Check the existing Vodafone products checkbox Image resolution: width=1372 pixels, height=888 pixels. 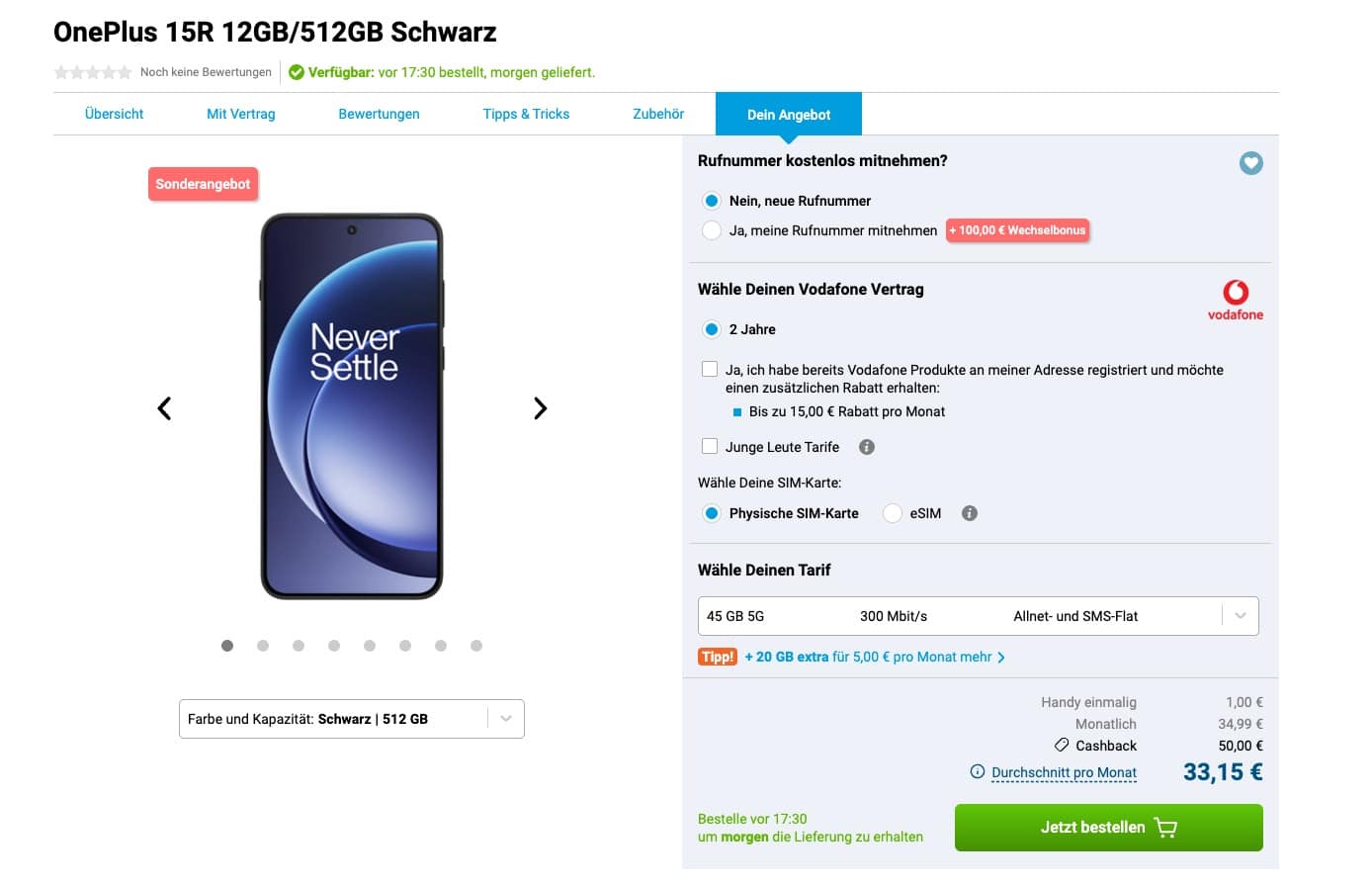click(710, 370)
